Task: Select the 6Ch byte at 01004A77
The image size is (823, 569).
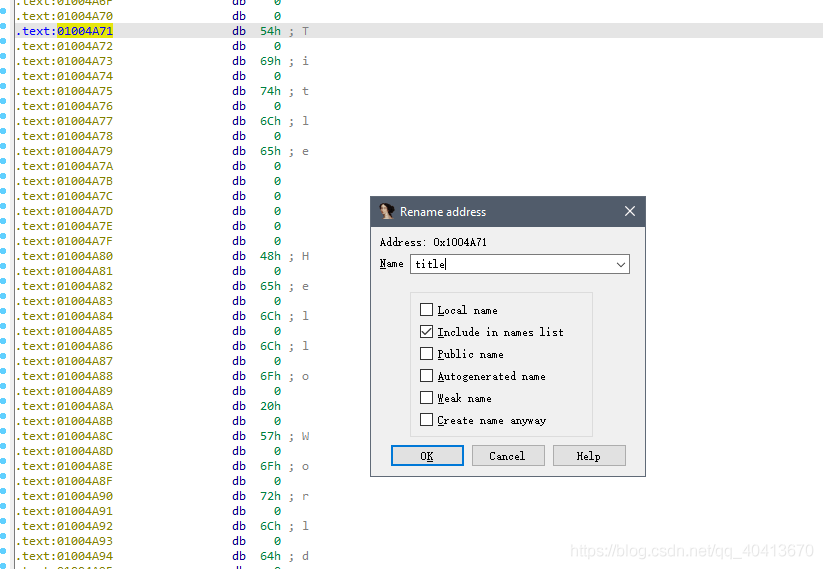Action: [270, 121]
